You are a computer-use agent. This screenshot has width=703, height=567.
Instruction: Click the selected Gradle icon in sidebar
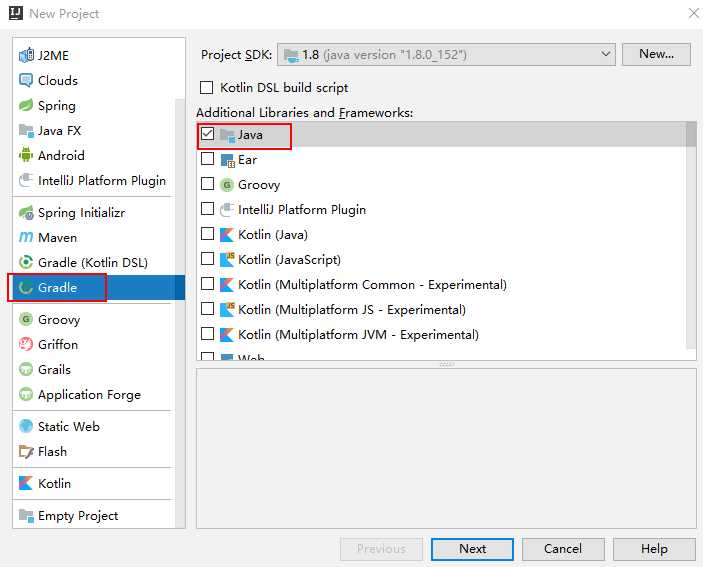[26, 287]
